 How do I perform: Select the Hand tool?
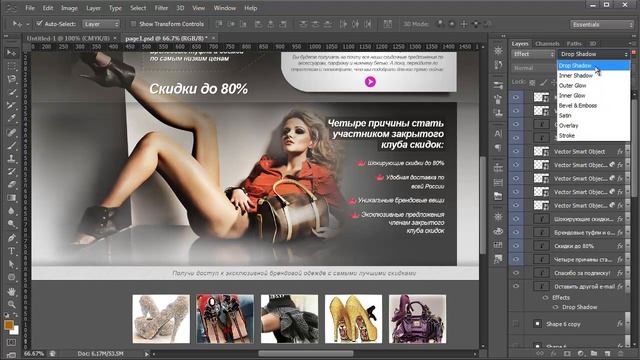[x=11, y=291]
